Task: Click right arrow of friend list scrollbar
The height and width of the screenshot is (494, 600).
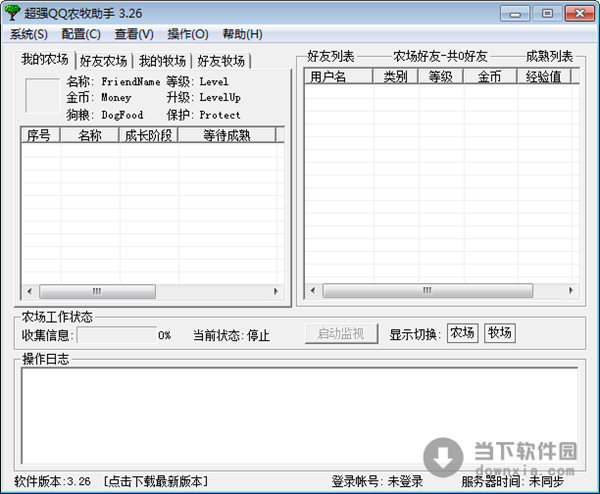Action: 571,290
